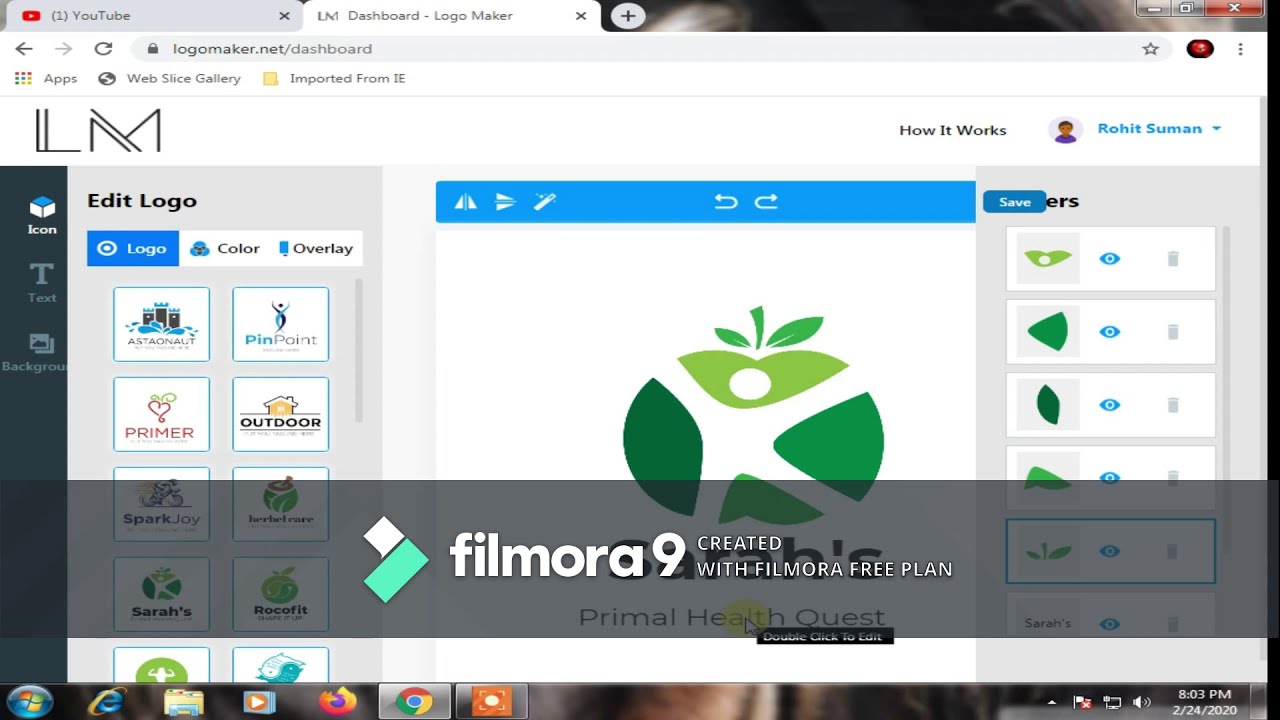
Task: Choose the Astaonaut logo template
Action: pos(161,324)
